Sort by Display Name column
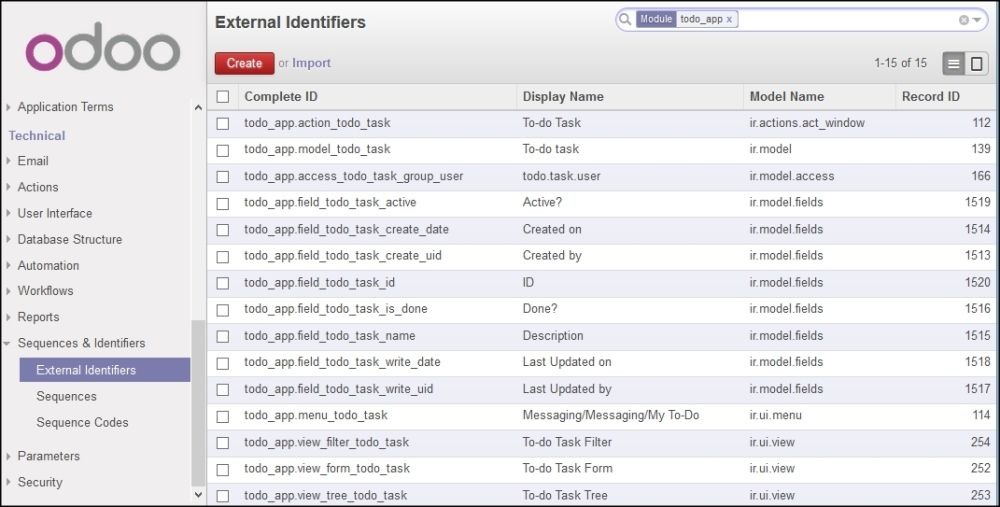 pyautogui.click(x=563, y=96)
